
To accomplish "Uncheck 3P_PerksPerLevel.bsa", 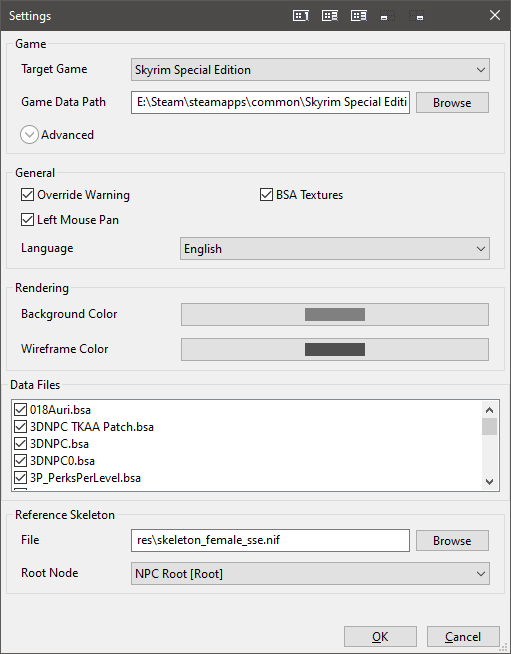I will tap(20, 478).
